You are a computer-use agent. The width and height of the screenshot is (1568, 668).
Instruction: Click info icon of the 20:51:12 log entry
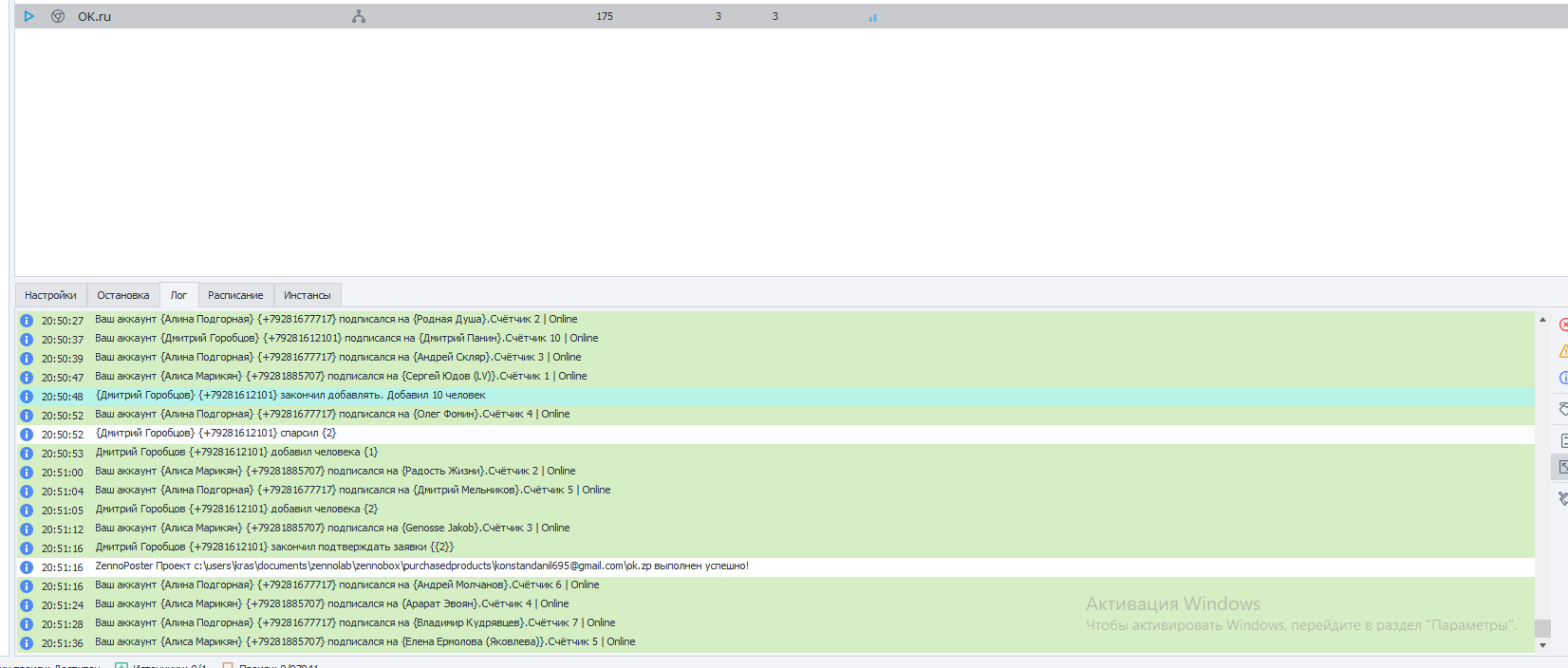[x=27, y=529]
